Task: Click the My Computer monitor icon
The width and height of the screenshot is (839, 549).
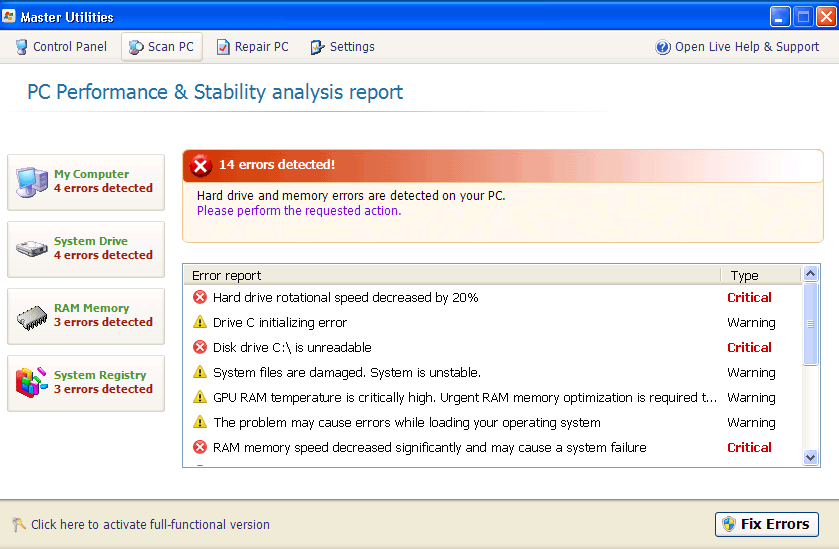Action: tap(31, 182)
